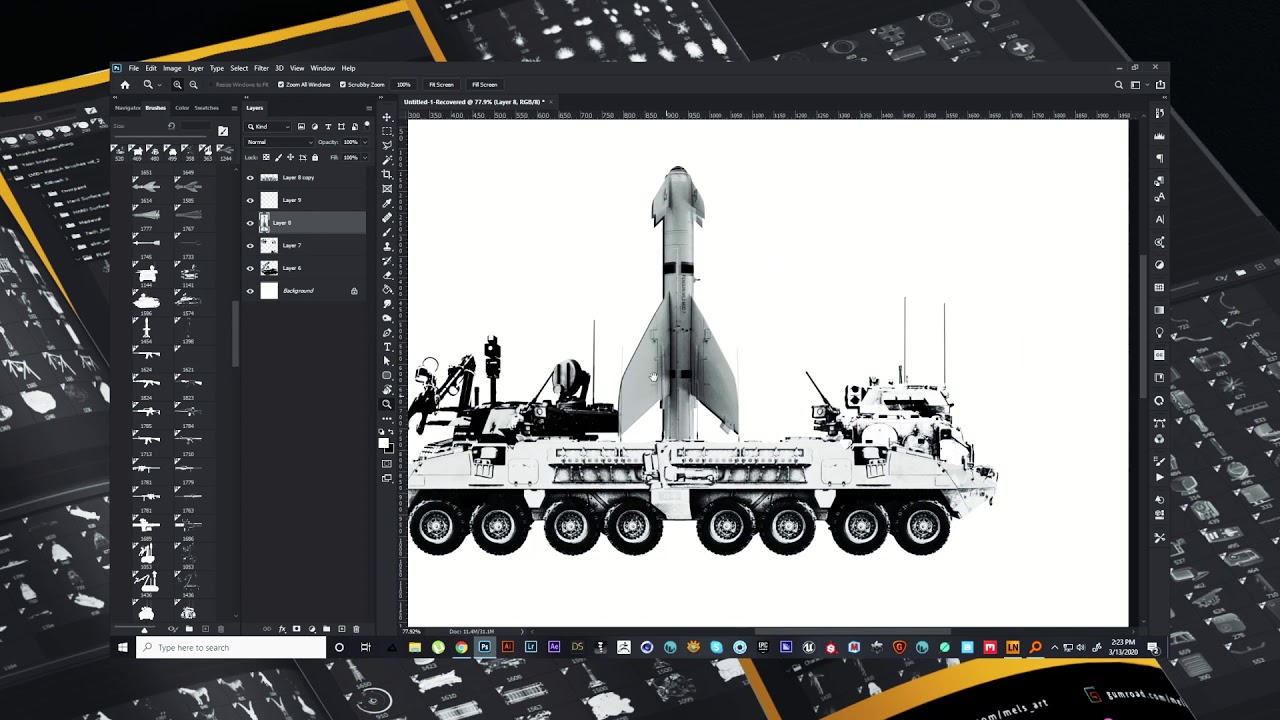The width and height of the screenshot is (1280, 720).
Task: Select the Move tool
Action: pos(387,117)
